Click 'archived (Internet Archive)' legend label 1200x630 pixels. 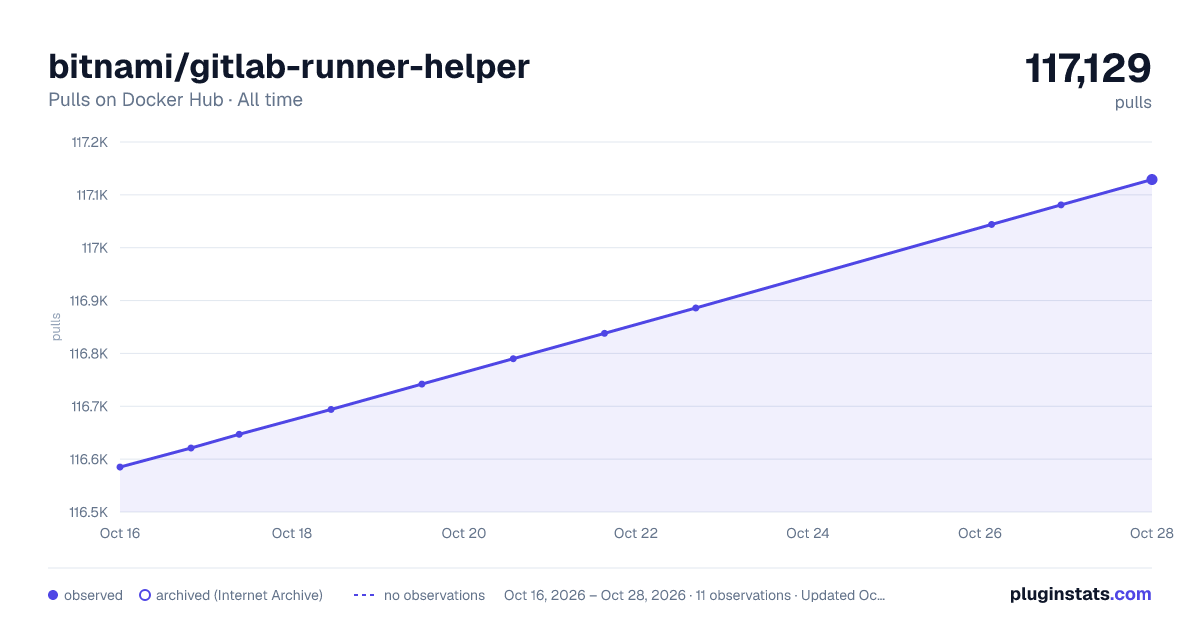239,595
